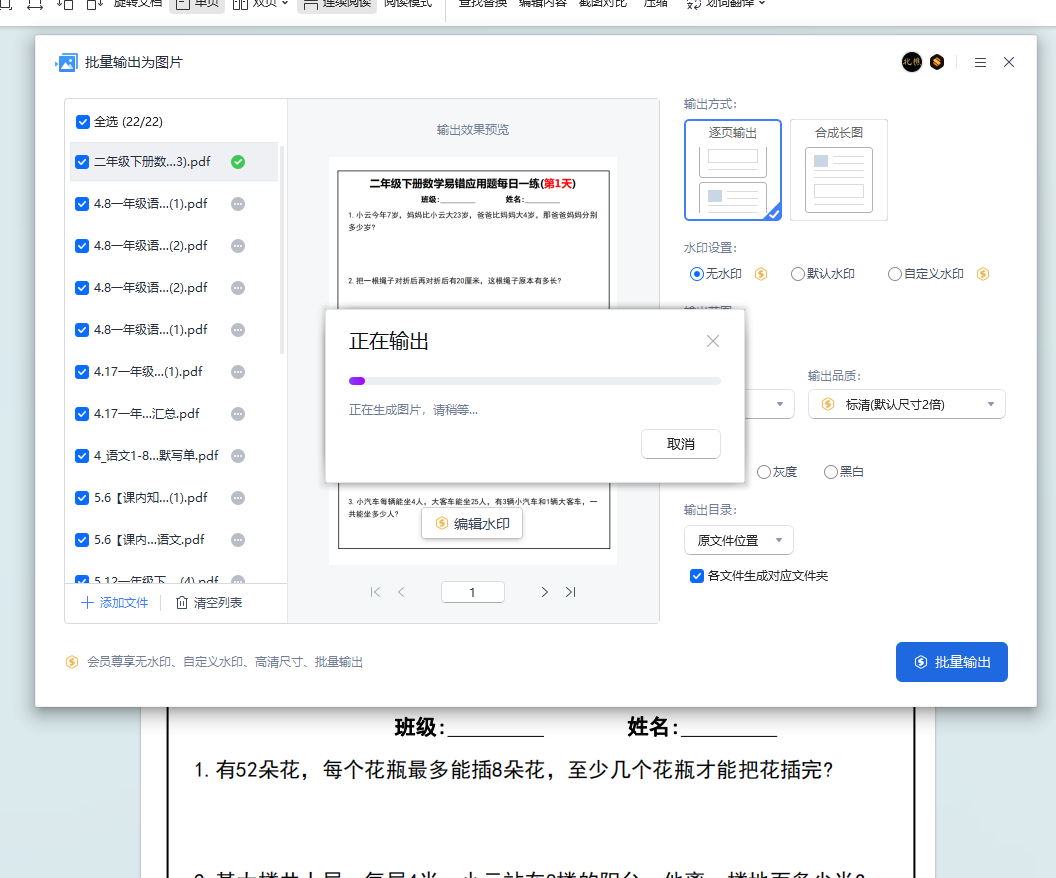Viewport: 1056px width, 878px height.
Task: Uncheck 各文件生成对应文件夹 option
Action: coord(696,576)
